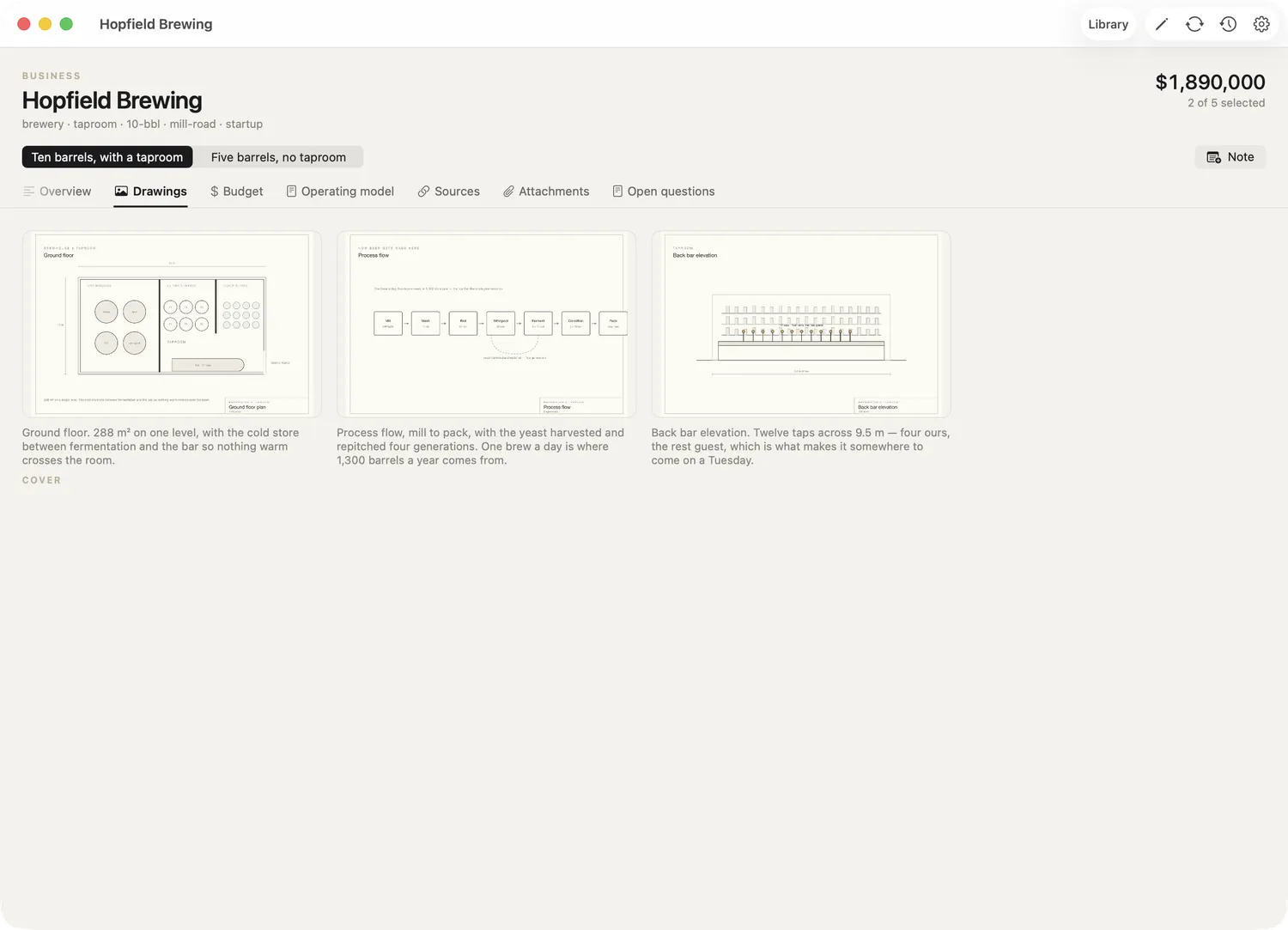This screenshot has height=930, width=1288.
Task: Click the BUSINESS category label
Action: 52,76
